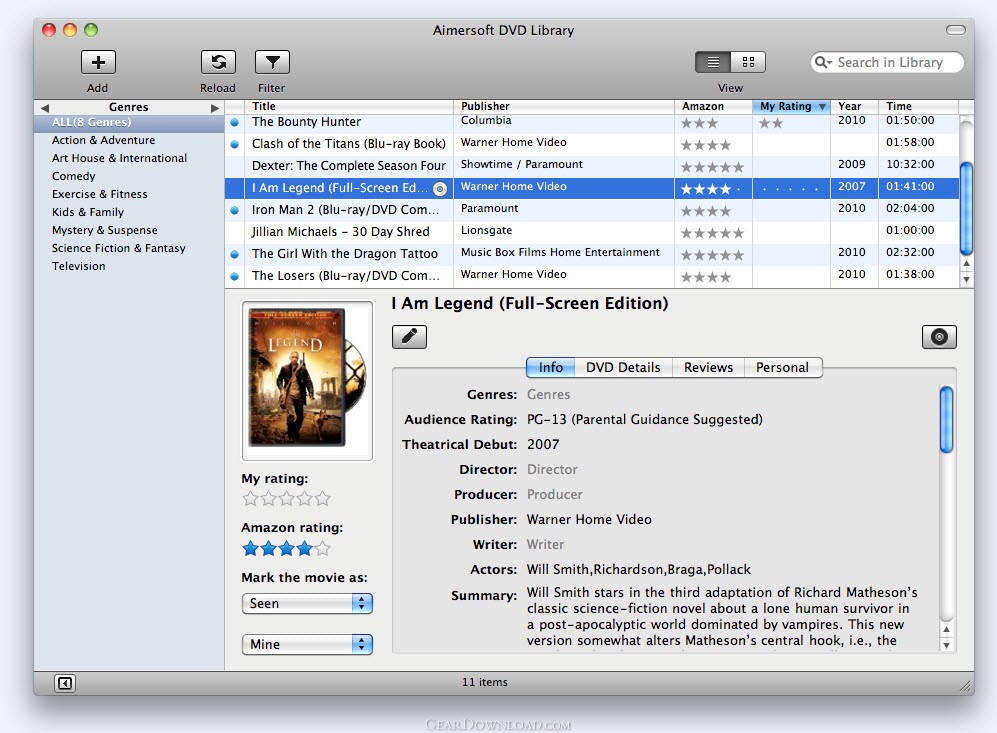Click My Rating stars for The Bounty Hunter
Image resolution: width=997 pixels, height=733 pixels.
click(x=771, y=123)
